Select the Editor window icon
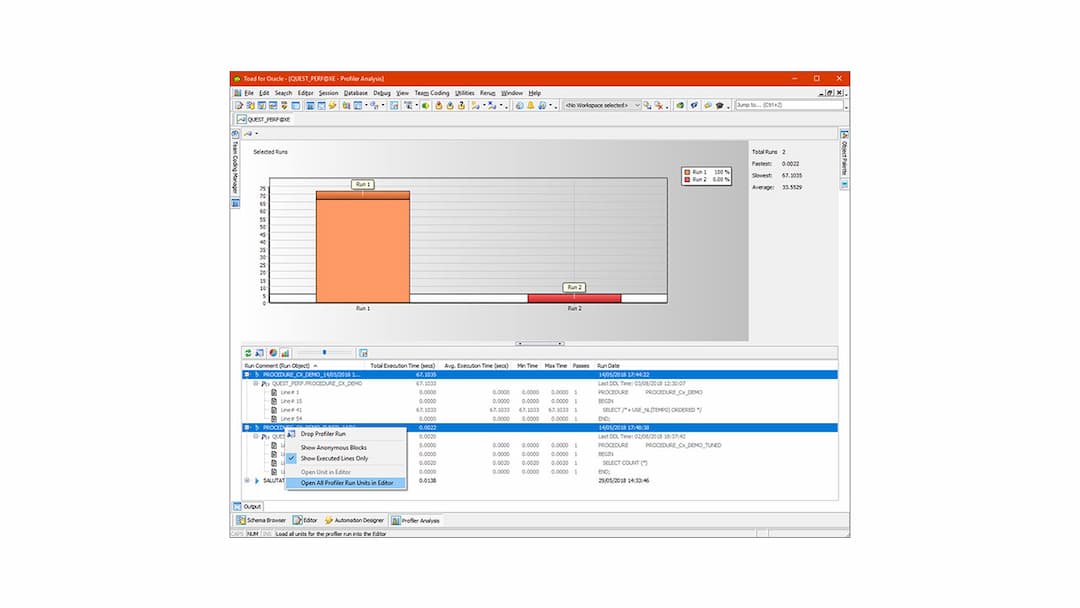Image resolution: width=1080 pixels, height=608 pixels. (297, 520)
